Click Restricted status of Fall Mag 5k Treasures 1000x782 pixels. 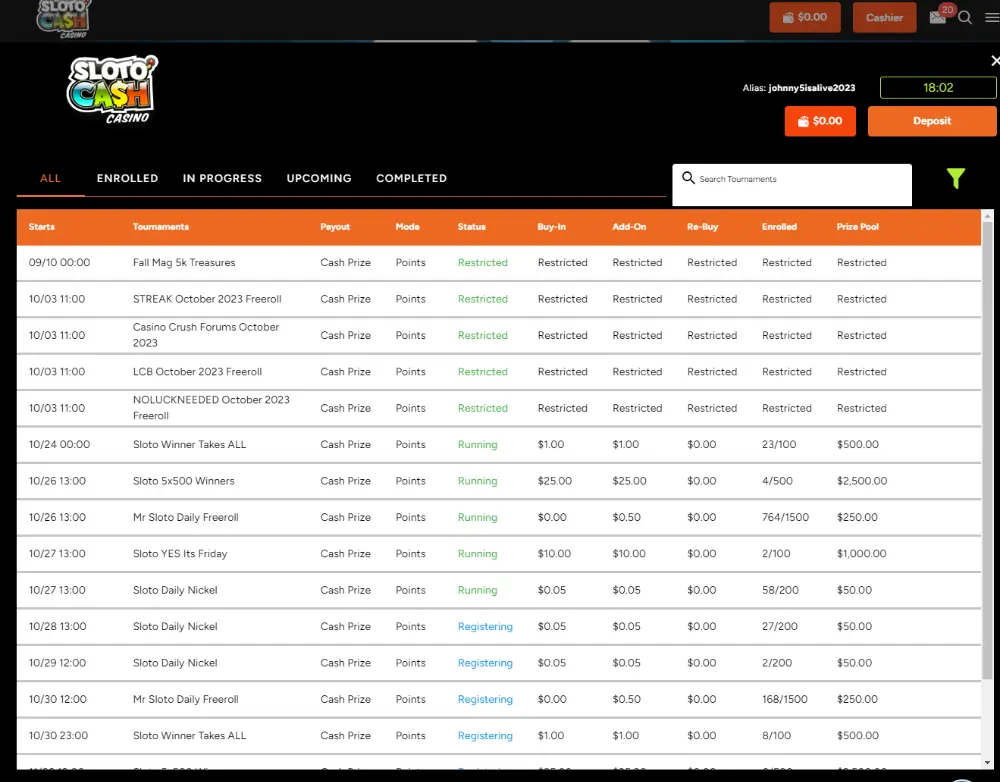(482, 263)
